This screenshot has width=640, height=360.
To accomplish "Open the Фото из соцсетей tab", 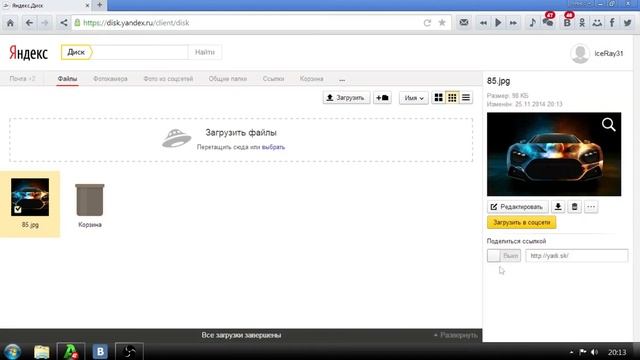I will point(168,79).
